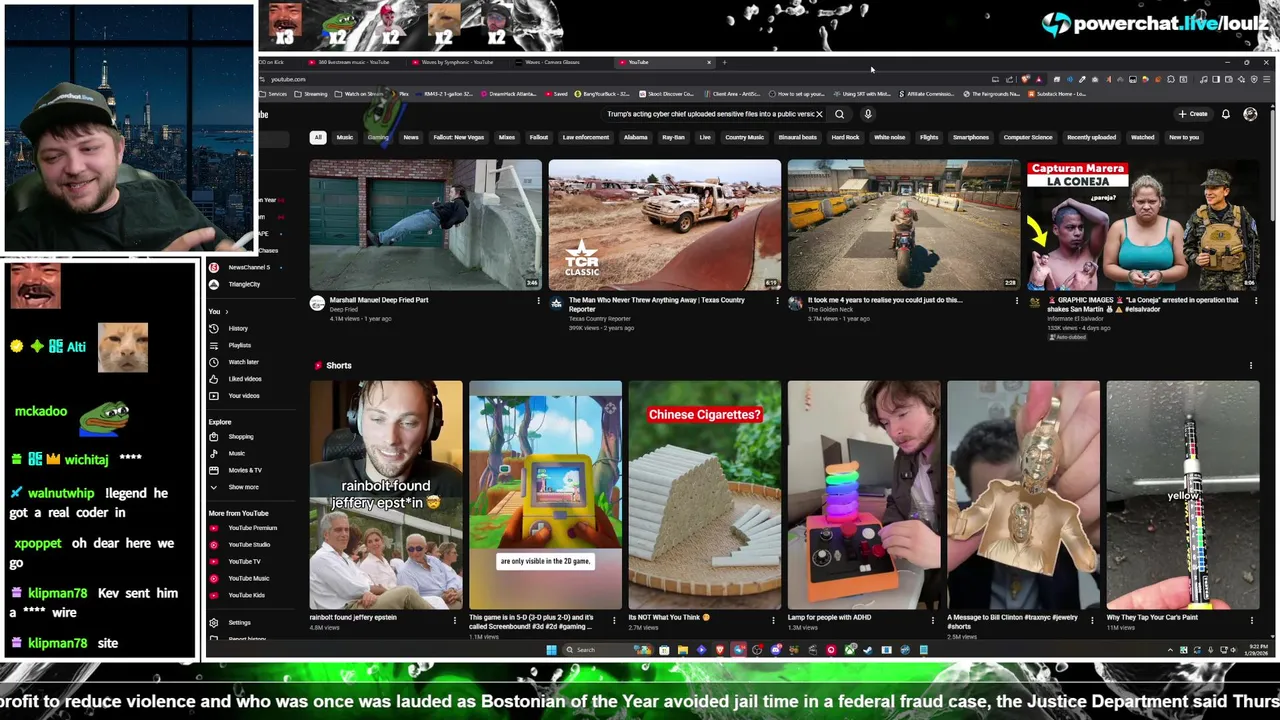
Task: Open options menu for Golden Neck video
Action: [x=1016, y=300]
